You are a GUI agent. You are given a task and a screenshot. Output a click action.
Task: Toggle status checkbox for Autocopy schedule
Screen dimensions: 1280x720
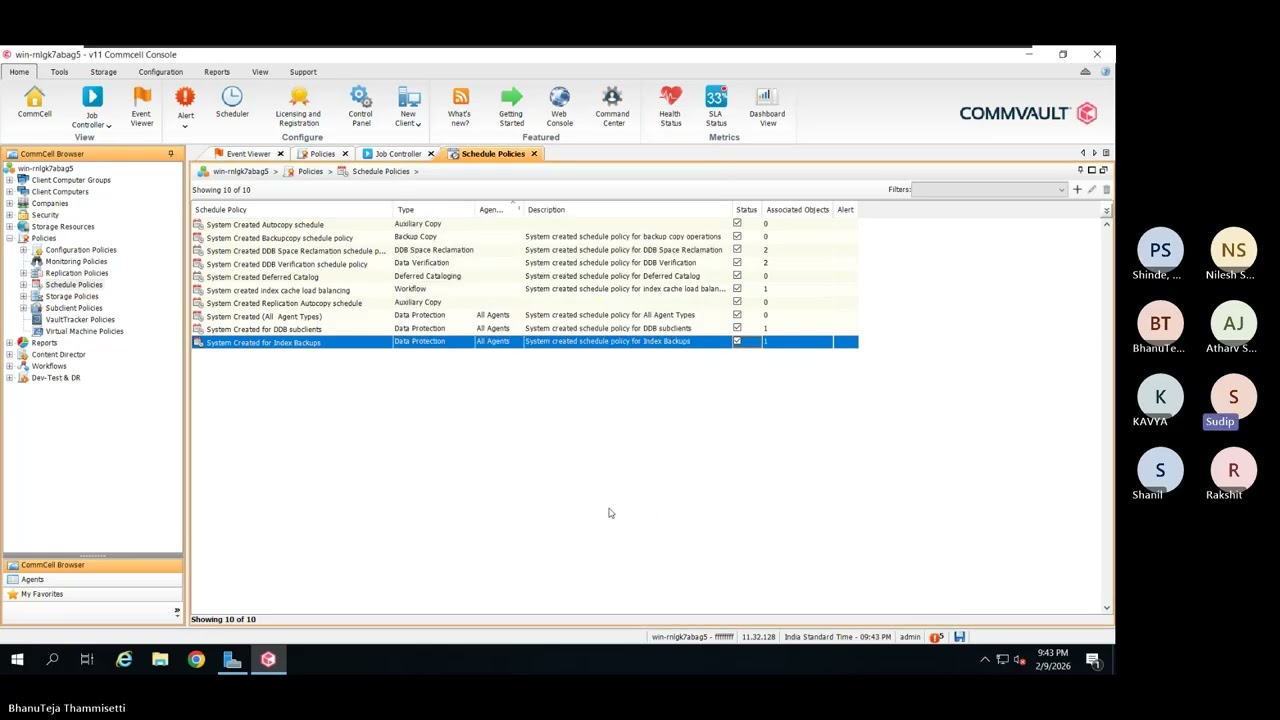click(737, 224)
